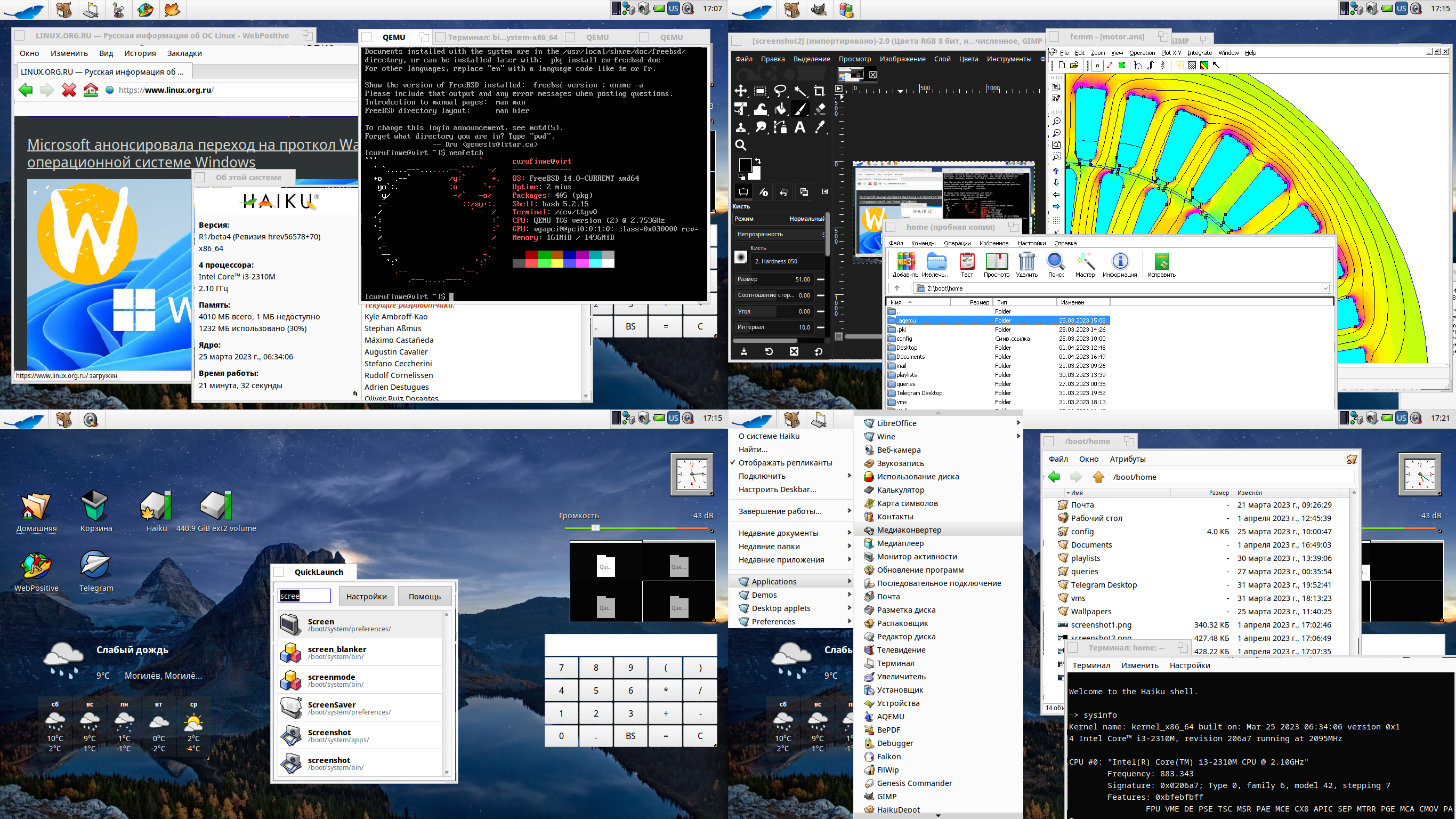Viewport: 1456px width, 819px height.
Task: Activate the Zoom magnifier tool in GIMP
Action: coord(740,146)
